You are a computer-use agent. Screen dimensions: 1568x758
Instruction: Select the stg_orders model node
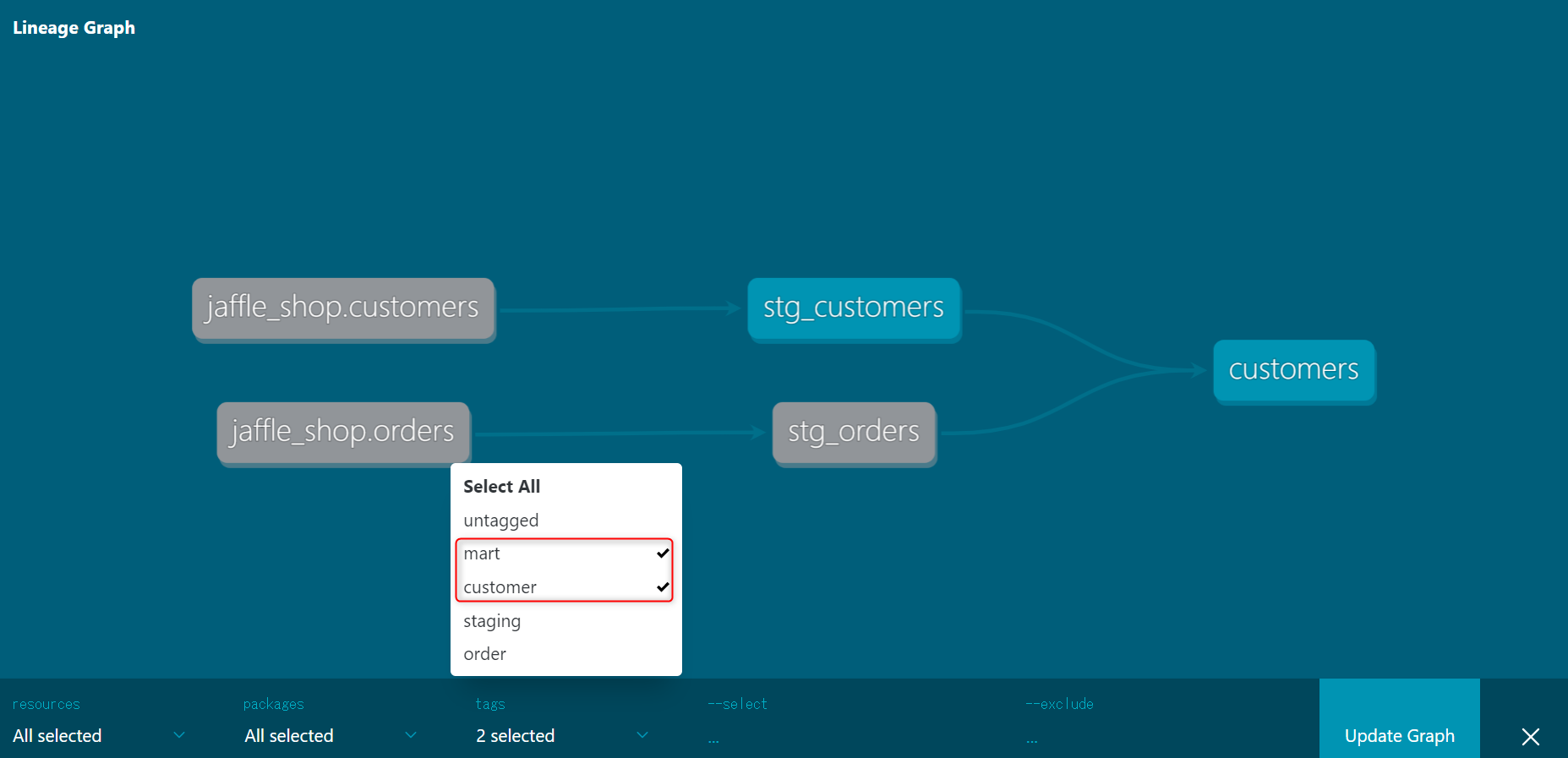tap(854, 432)
